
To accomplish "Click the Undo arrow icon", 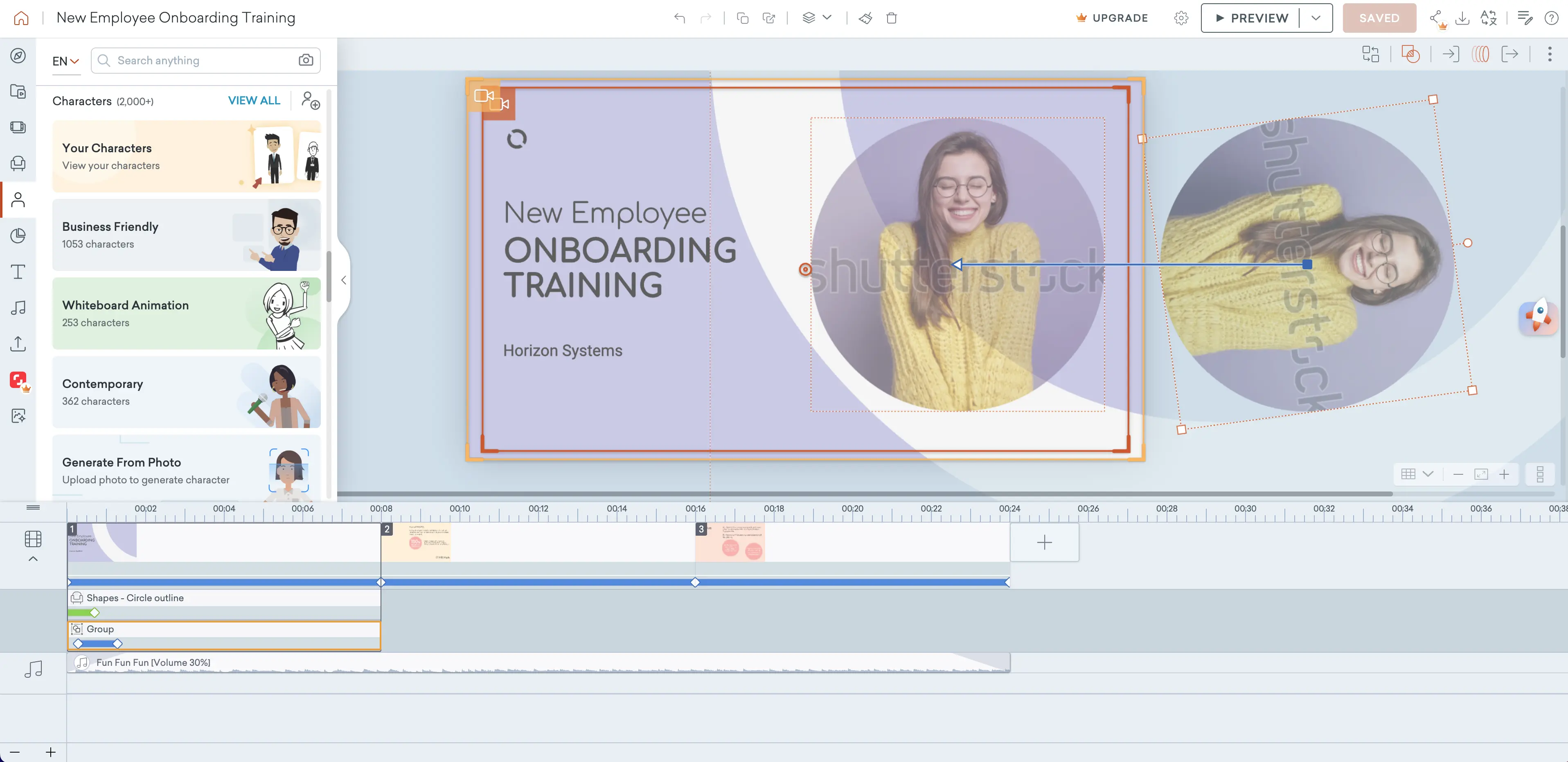I will pyautogui.click(x=679, y=18).
